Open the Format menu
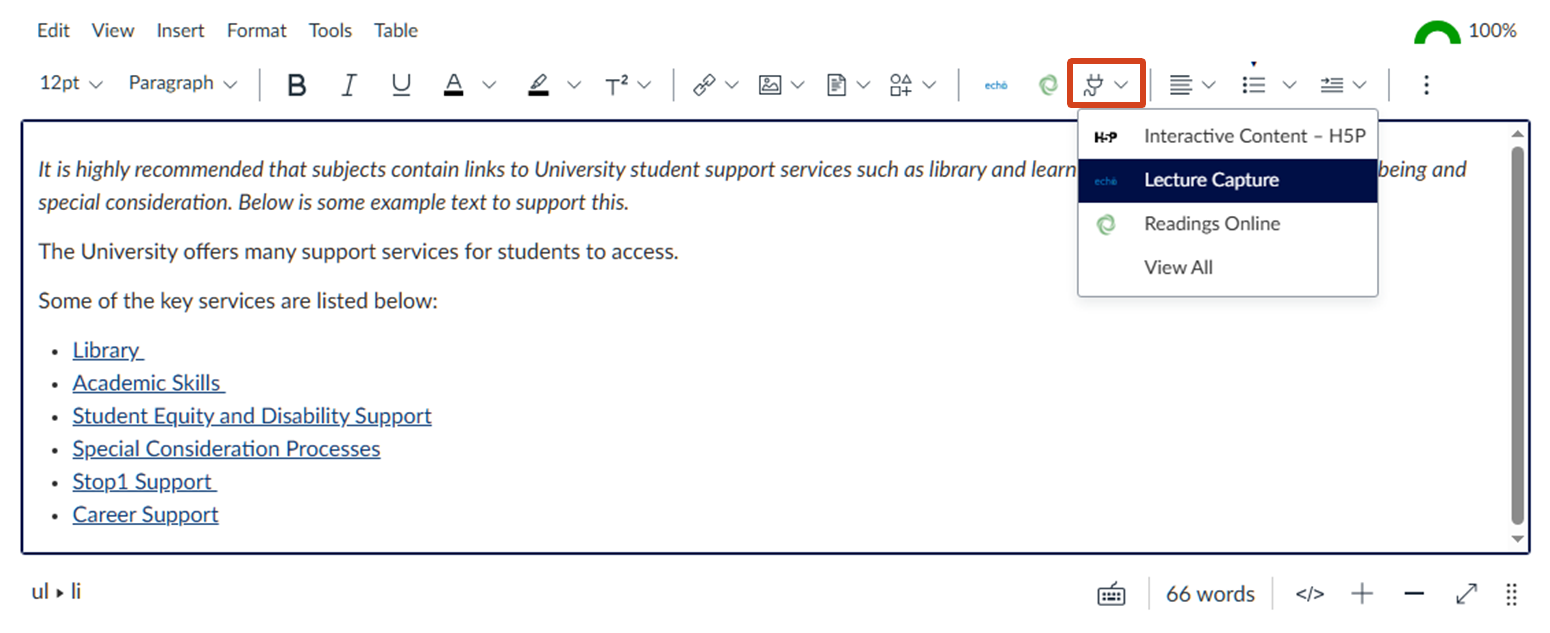The height and width of the screenshot is (633, 1550). click(x=257, y=31)
